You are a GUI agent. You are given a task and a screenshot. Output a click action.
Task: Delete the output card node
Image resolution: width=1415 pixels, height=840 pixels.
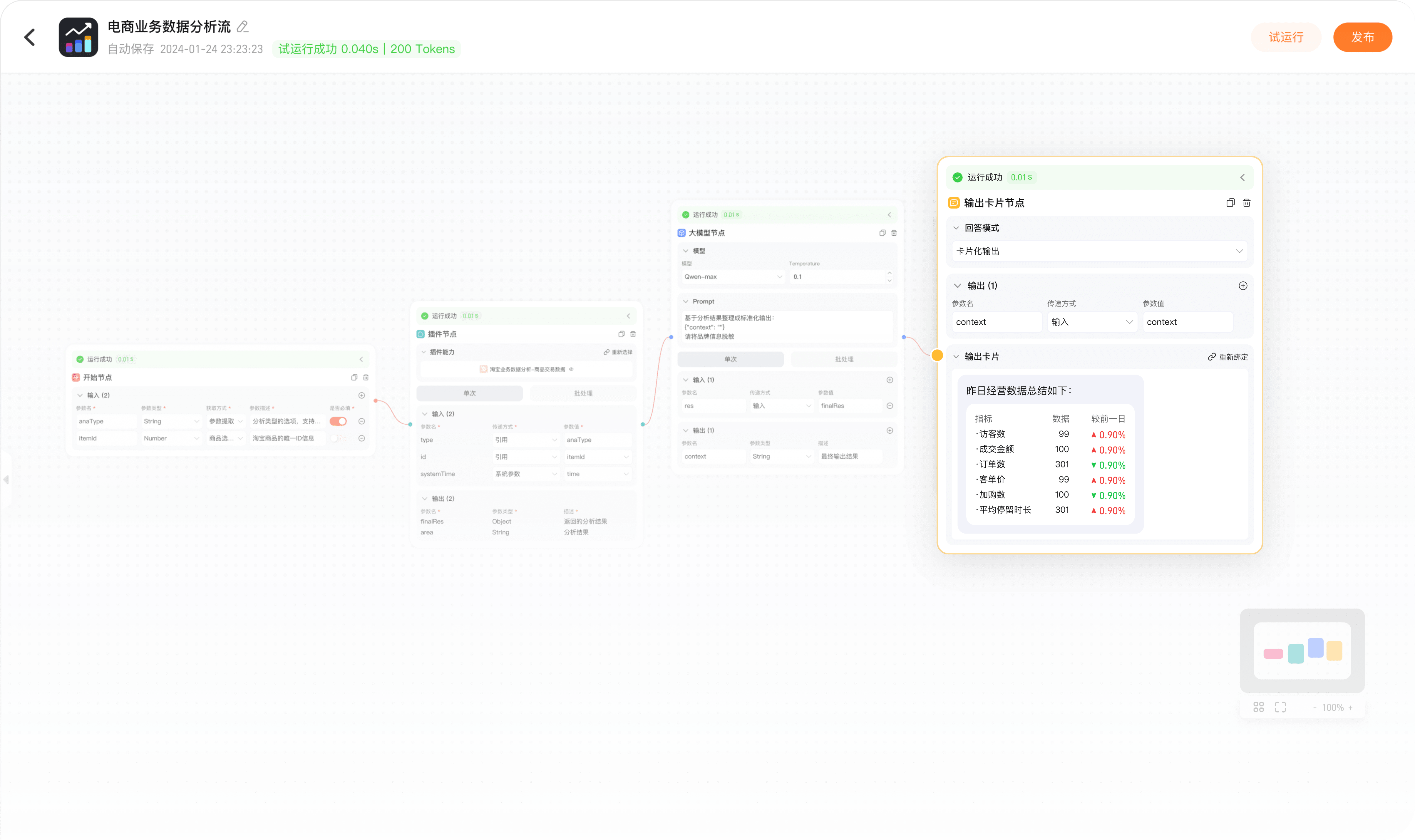(1246, 203)
